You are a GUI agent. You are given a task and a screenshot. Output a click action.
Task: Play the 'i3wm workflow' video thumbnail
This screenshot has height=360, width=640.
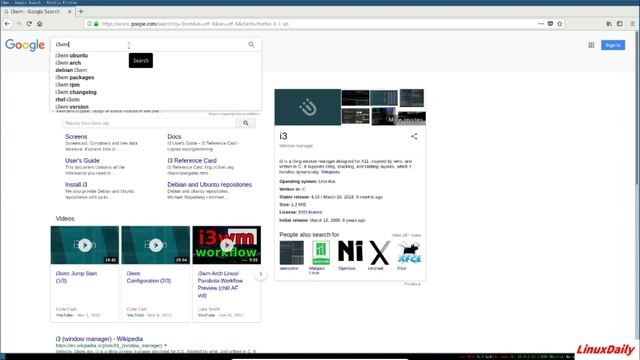(227, 245)
